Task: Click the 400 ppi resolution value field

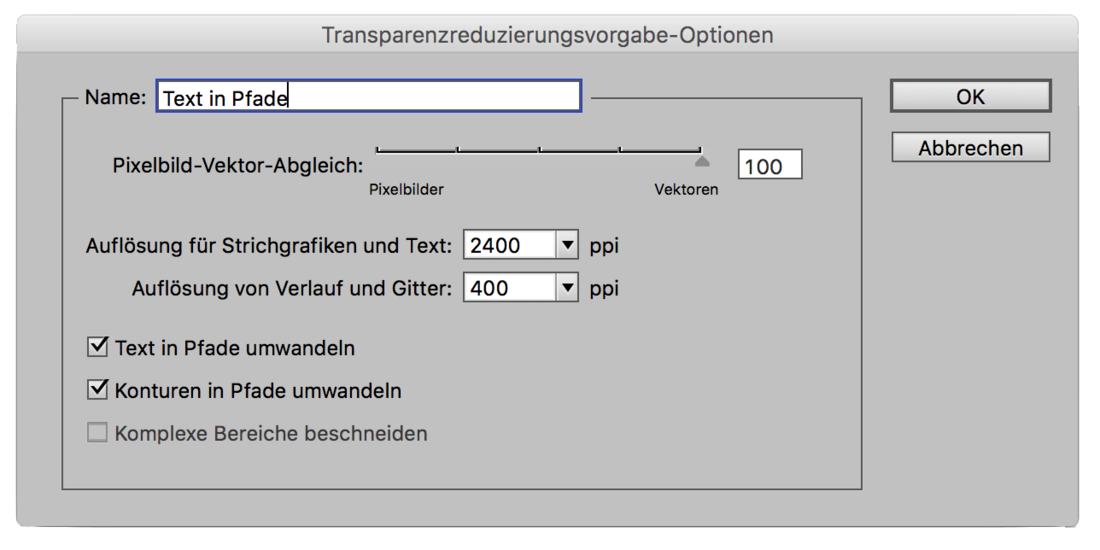Action: pos(509,288)
